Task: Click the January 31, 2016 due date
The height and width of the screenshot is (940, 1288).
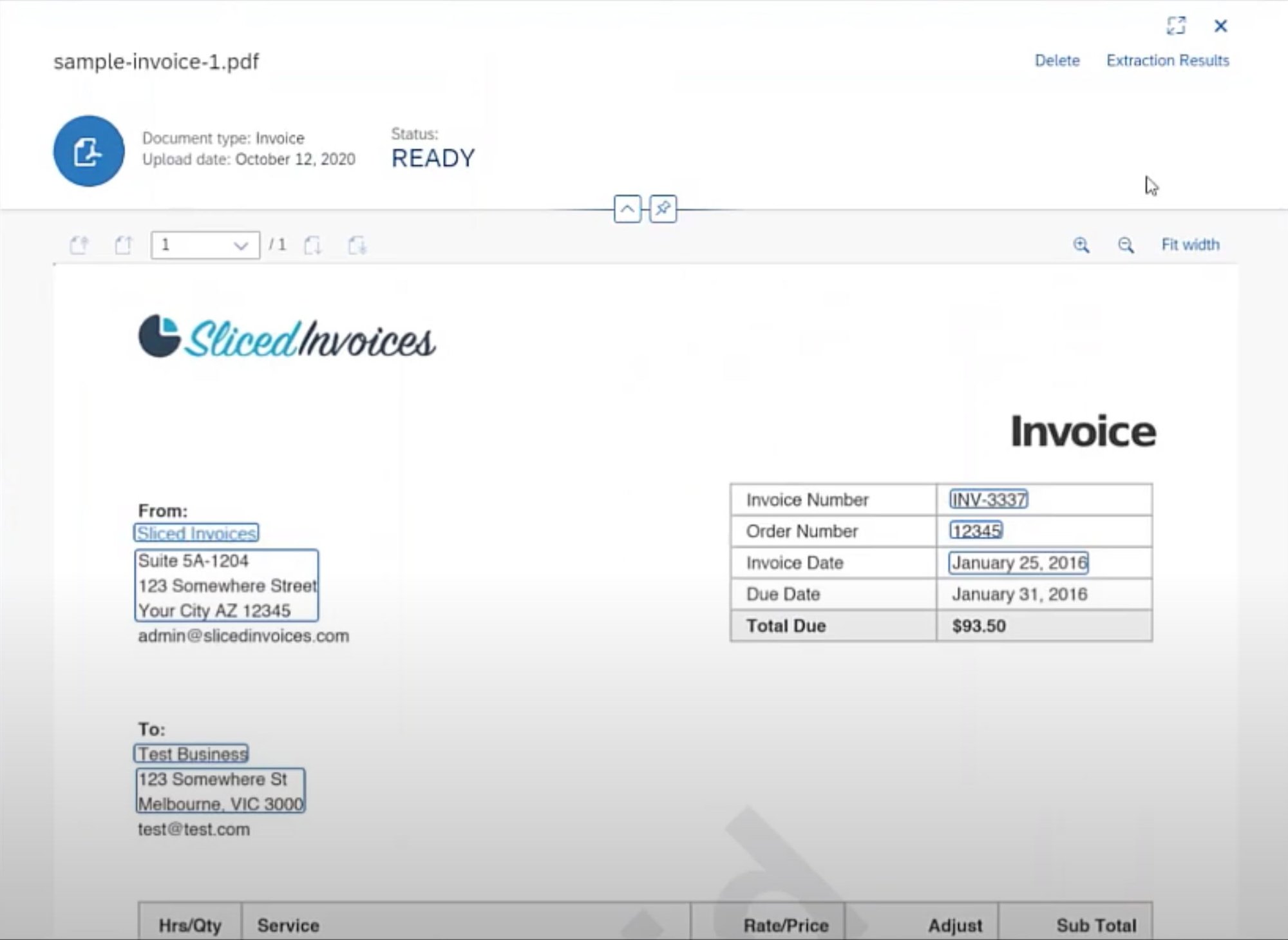Action: (x=1019, y=594)
